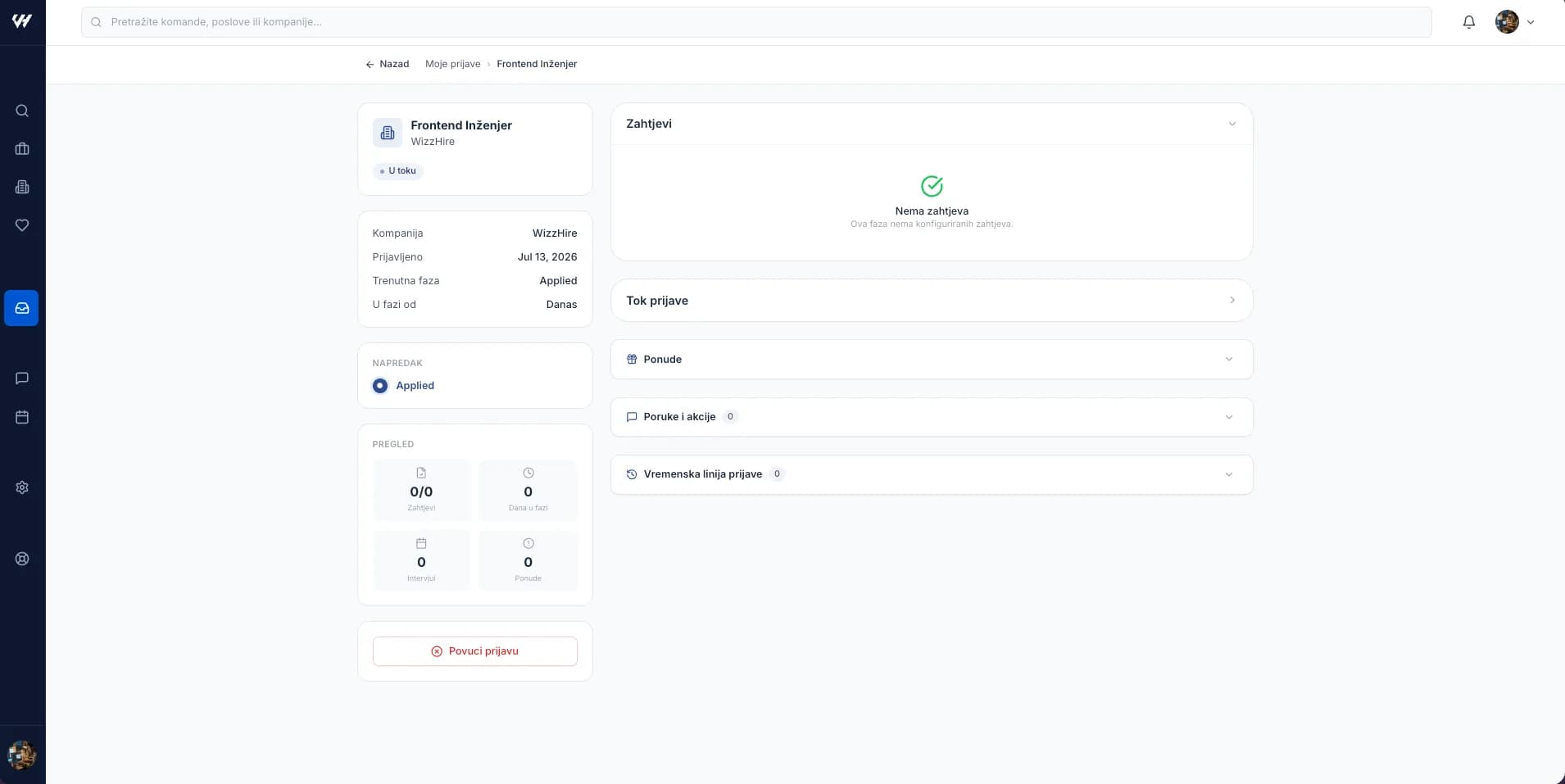
Task: Click the clock icon above Dana u fazi
Action: click(528, 473)
